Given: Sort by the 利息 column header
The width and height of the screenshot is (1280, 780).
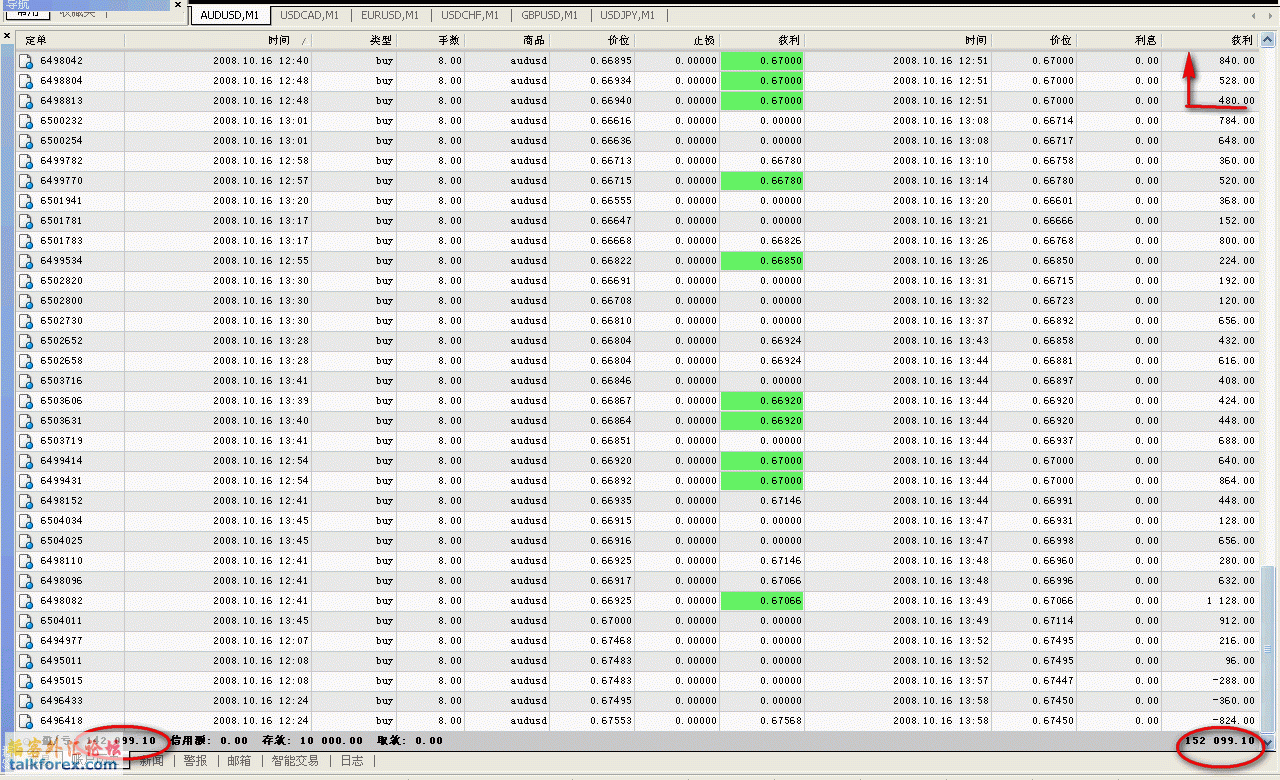Looking at the screenshot, I should [x=1119, y=40].
